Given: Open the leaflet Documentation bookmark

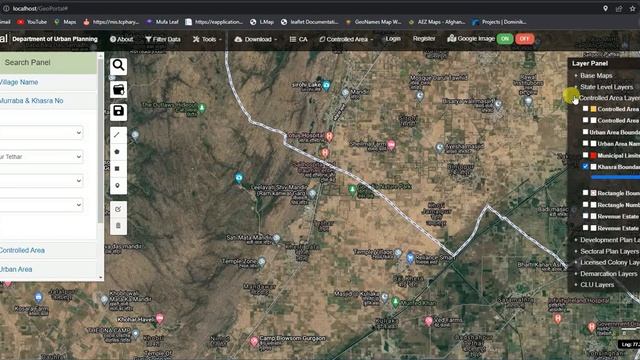Looking at the screenshot, I should pyautogui.click(x=309, y=22).
